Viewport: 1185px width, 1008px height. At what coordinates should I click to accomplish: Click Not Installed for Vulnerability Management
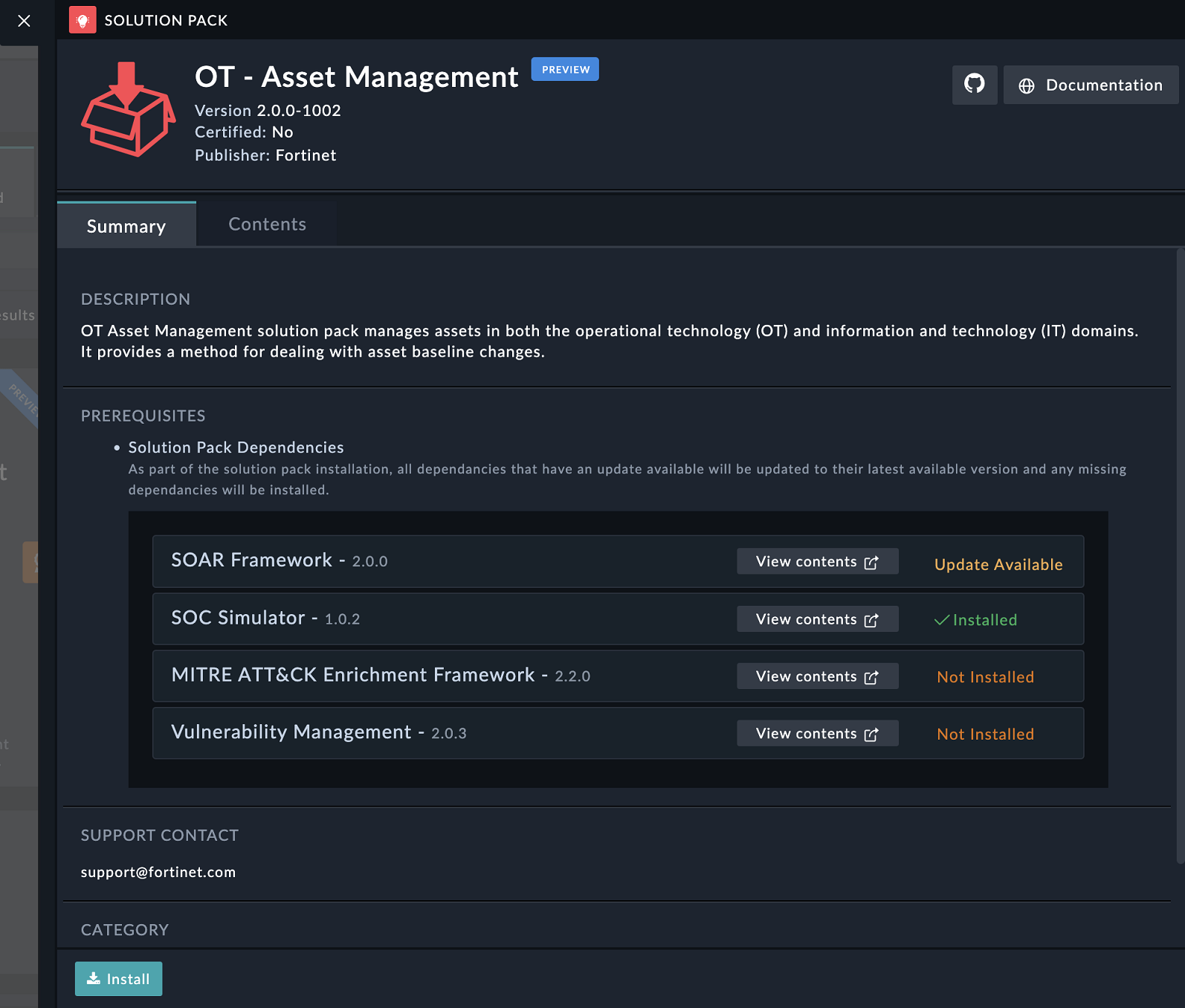(985, 734)
